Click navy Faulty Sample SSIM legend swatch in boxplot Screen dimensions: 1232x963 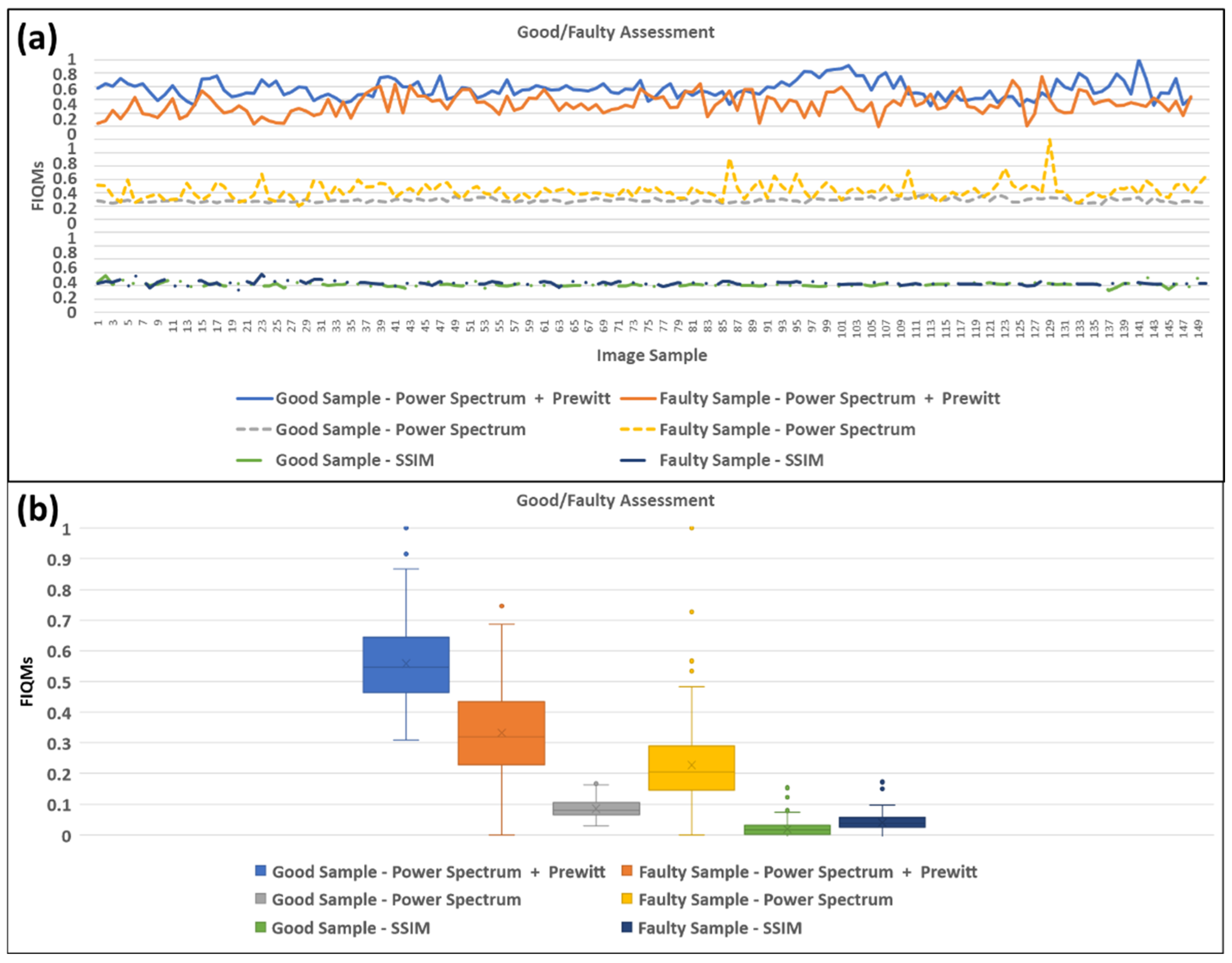coord(627,926)
